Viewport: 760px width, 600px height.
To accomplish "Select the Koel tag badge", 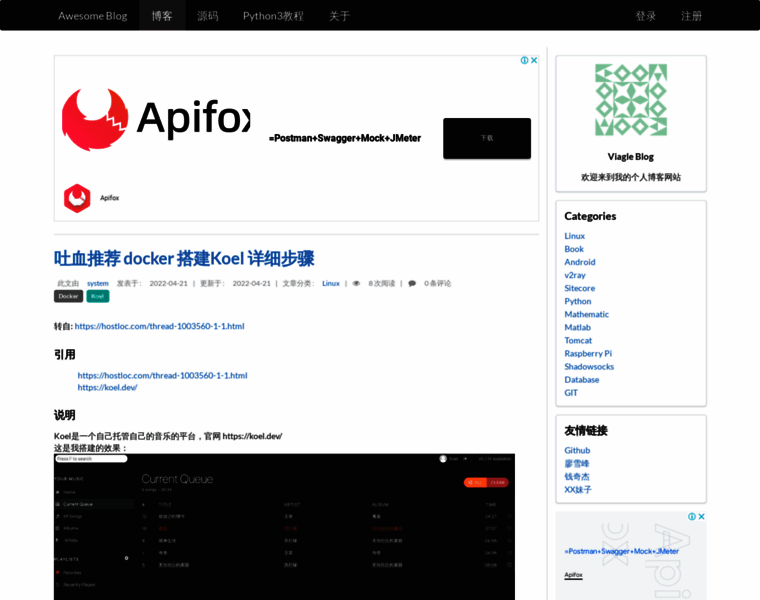I will point(98,296).
